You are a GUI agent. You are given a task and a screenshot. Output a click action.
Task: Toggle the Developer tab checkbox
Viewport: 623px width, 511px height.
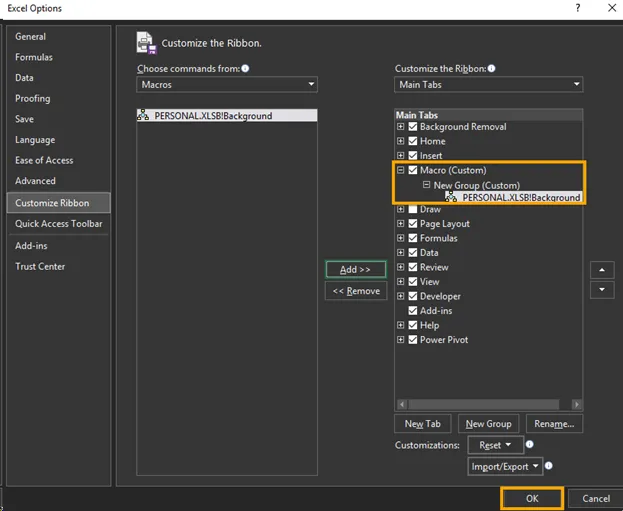pyautogui.click(x=413, y=296)
